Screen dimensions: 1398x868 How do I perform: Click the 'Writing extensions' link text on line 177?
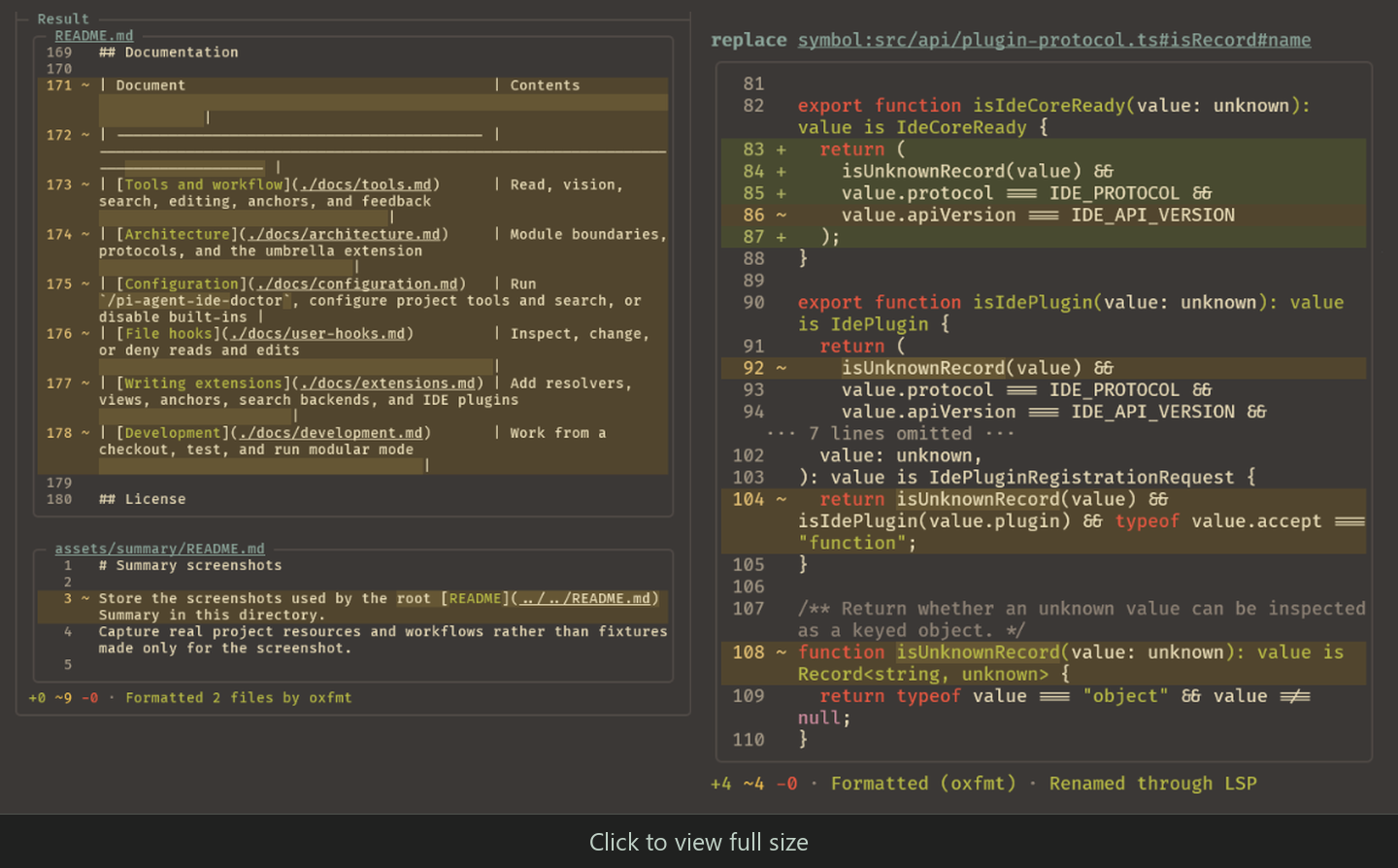tap(204, 384)
